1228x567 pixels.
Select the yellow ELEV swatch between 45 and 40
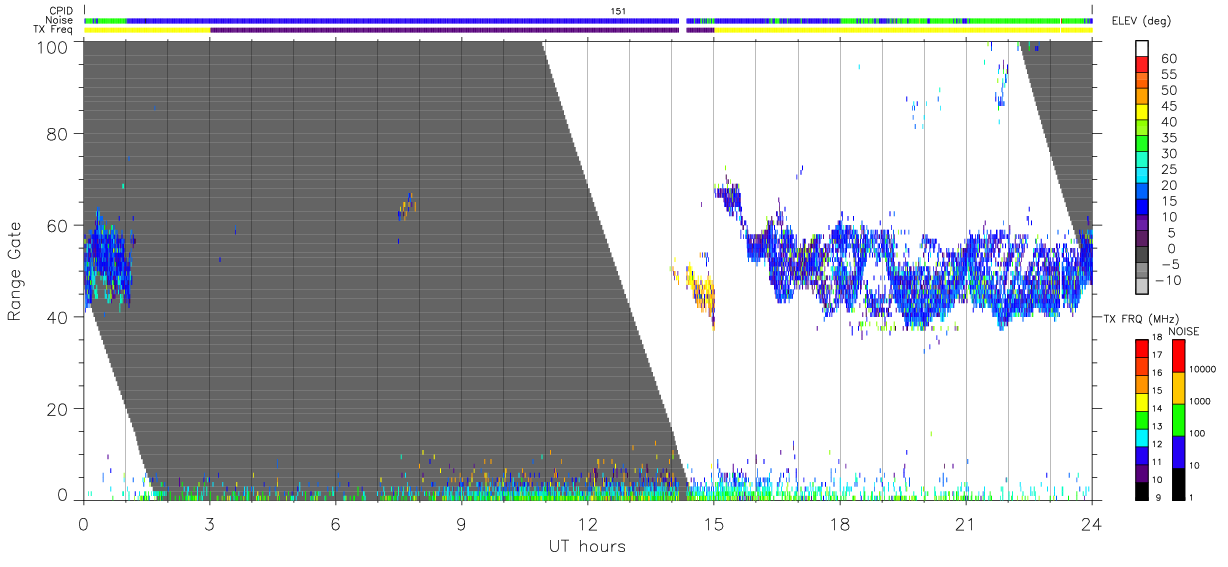[1142, 114]
